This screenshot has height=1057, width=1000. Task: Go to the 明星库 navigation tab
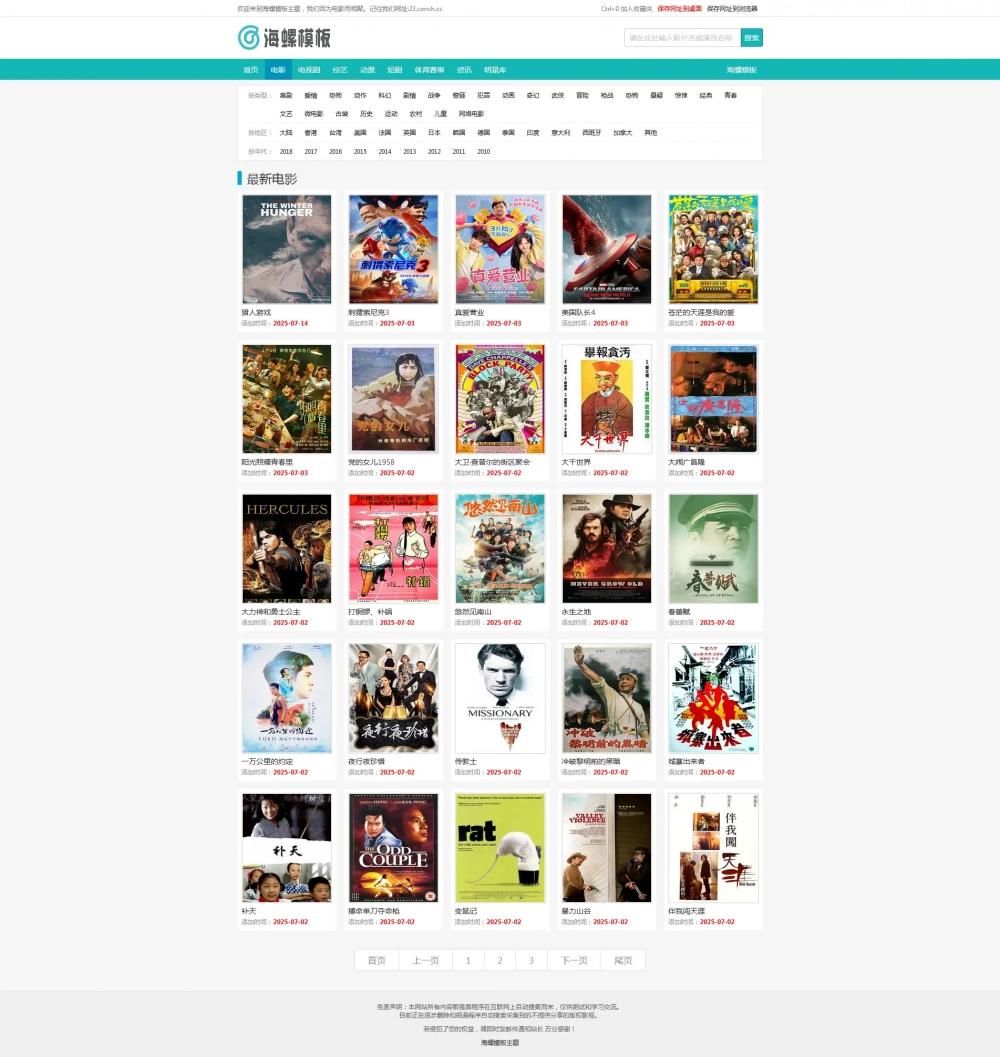[495, 70]
